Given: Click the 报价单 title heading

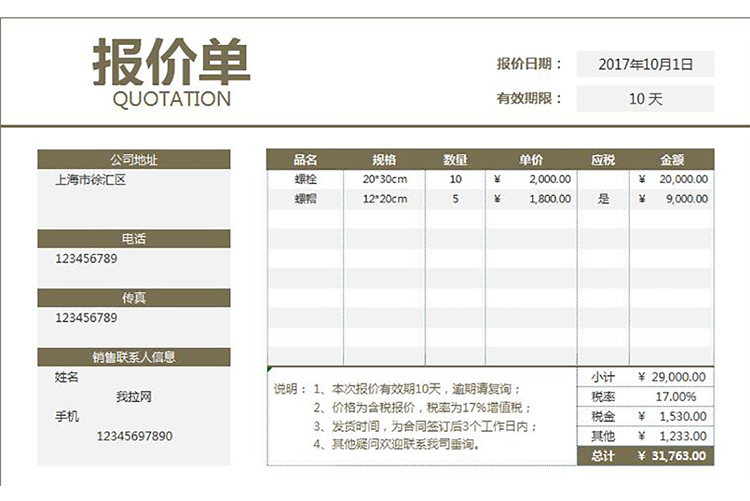Looking at the screenshot, I should [171, 63].
